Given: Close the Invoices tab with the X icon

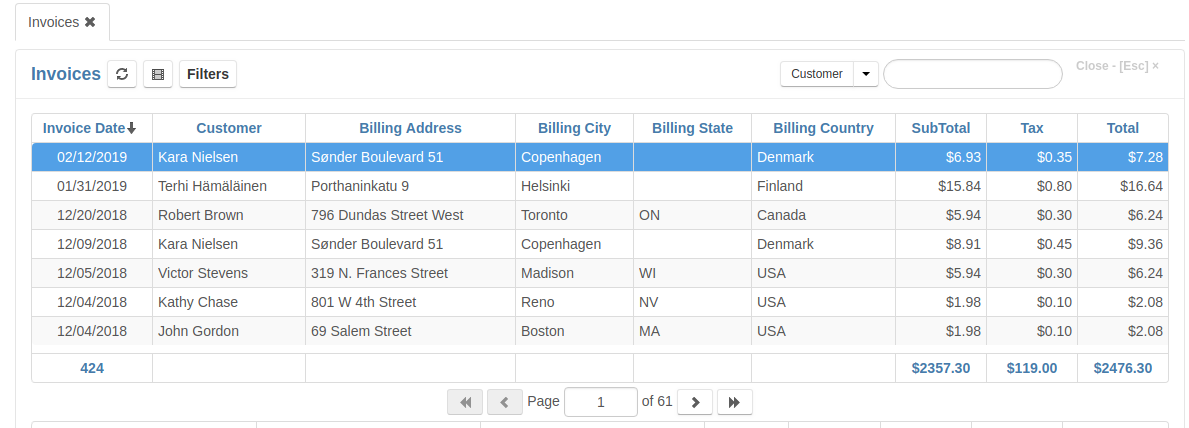Looking at the screenshot, I should pyautogui.click(x=90, y=22).
